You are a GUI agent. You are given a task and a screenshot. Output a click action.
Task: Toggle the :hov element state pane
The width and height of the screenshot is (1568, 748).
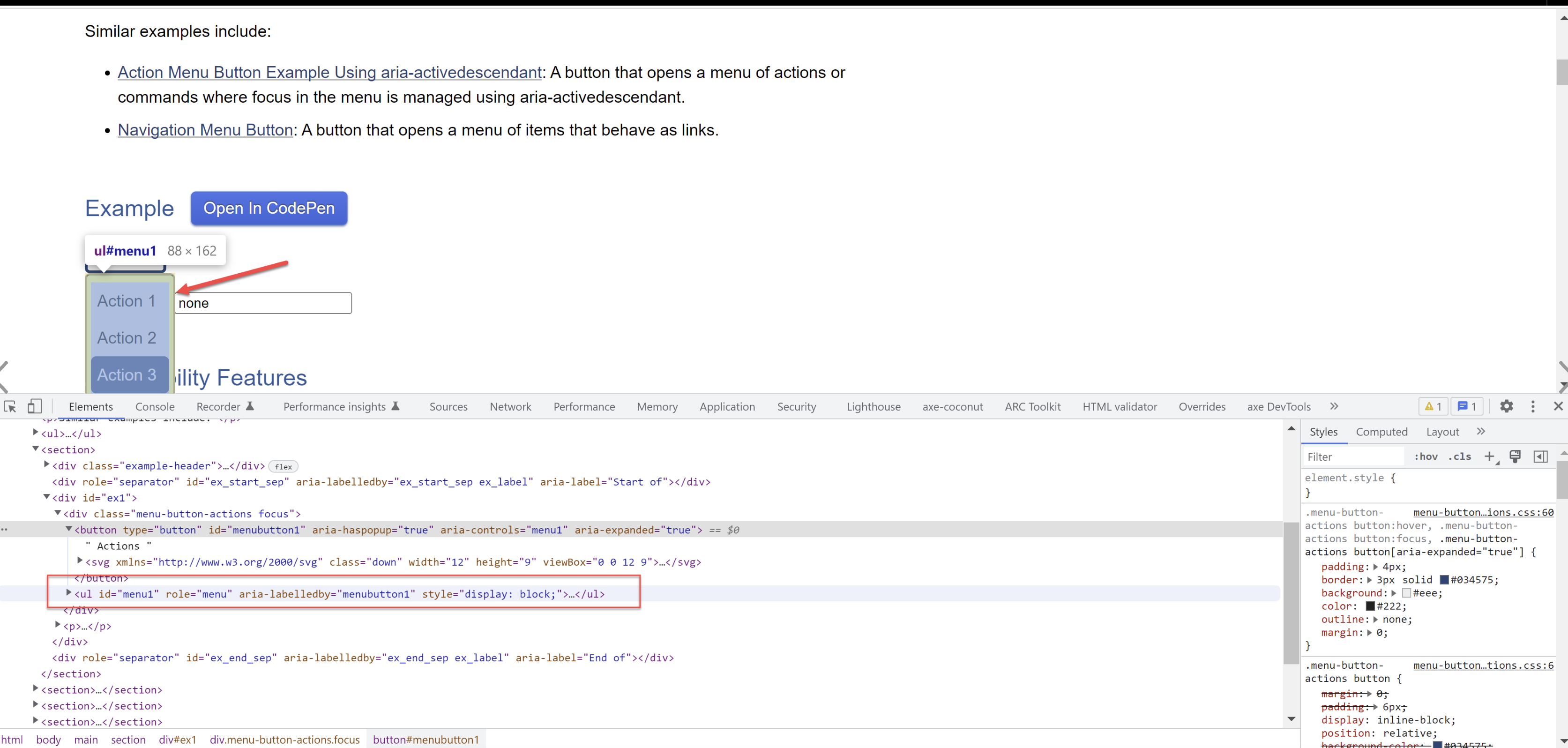[x=1426, y=456]
